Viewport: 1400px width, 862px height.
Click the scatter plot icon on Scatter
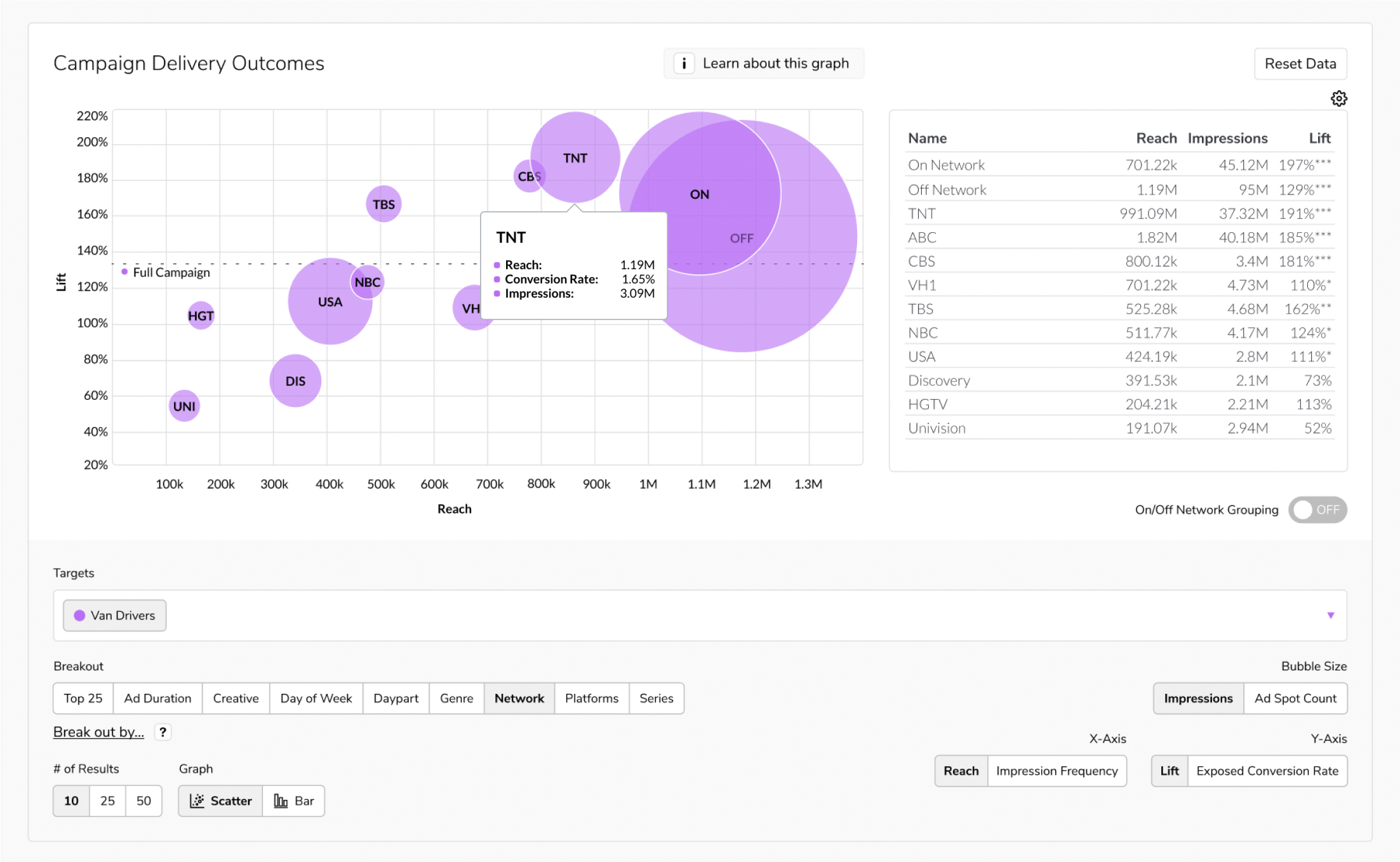click(197, 800)
